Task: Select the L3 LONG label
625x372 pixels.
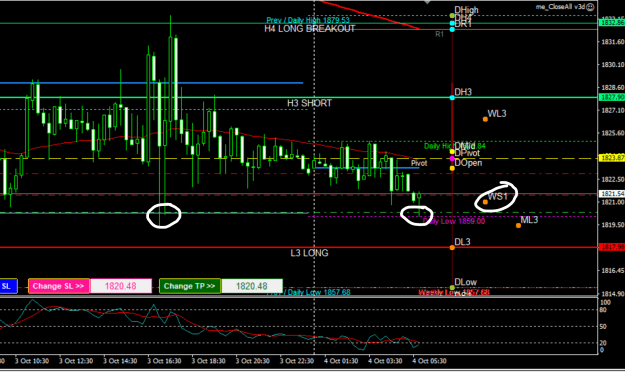Action: (309, 253)
